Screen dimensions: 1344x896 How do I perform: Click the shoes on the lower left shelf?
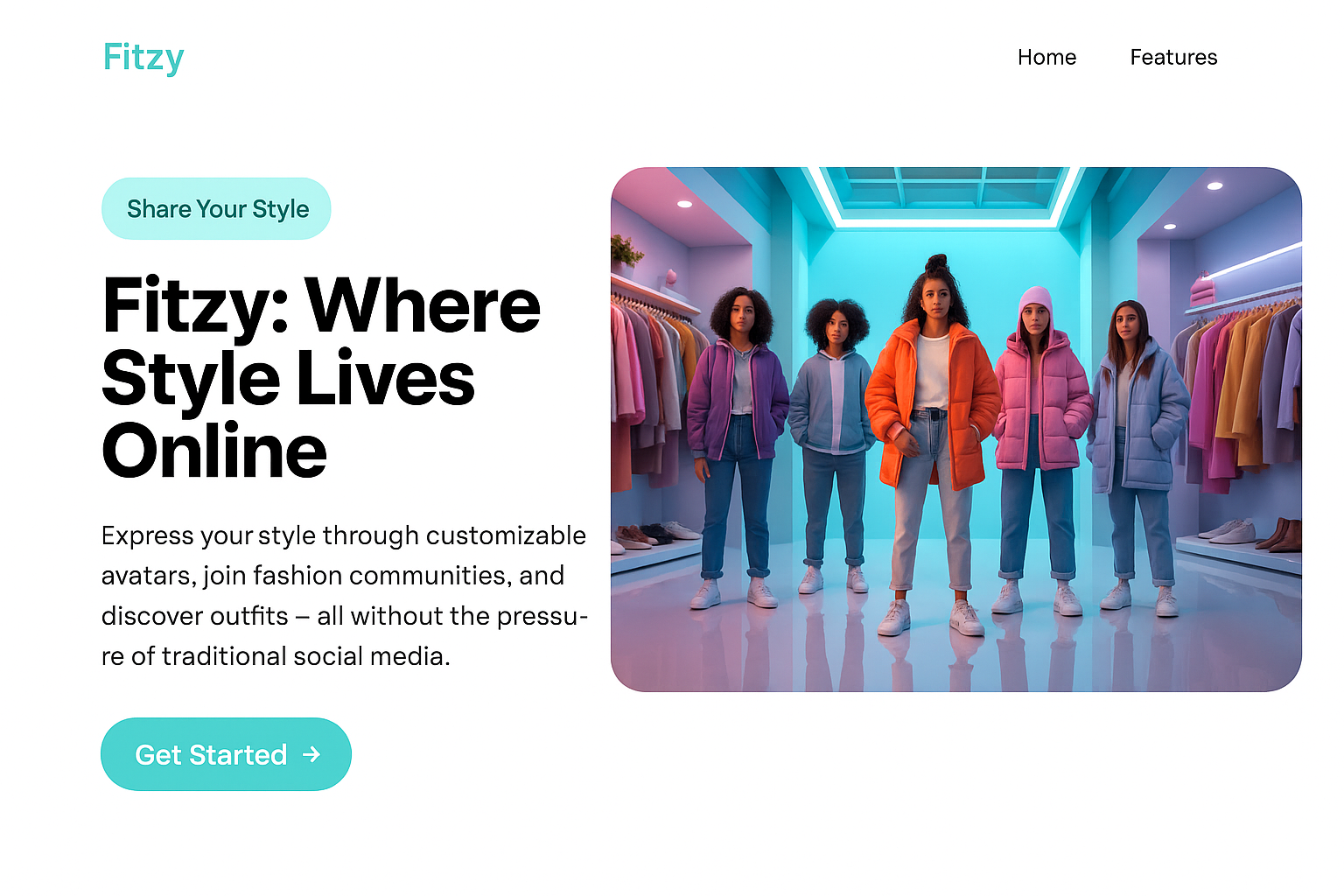tap(652, 534)
